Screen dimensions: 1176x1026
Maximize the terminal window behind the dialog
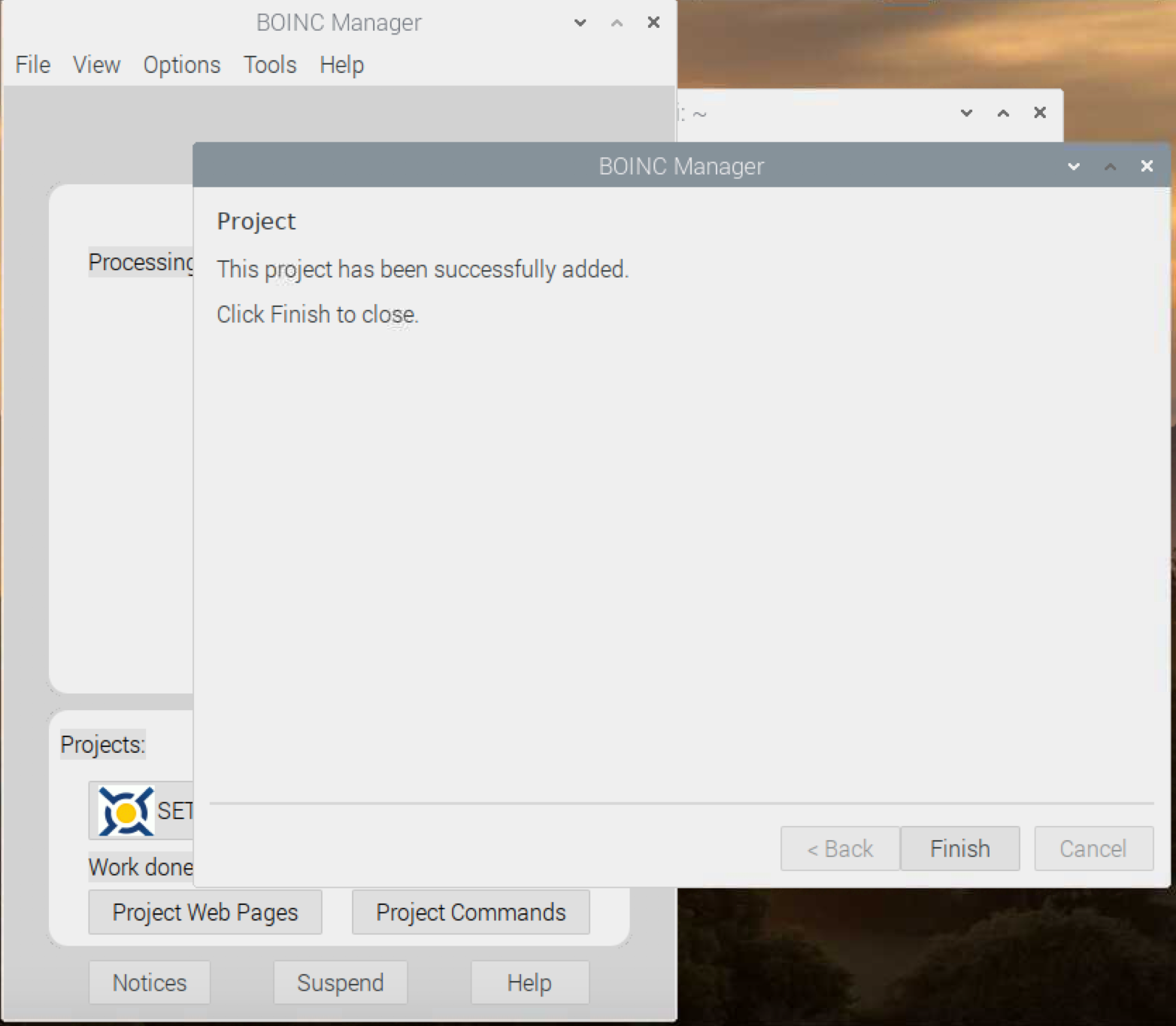click(1003, 113)
